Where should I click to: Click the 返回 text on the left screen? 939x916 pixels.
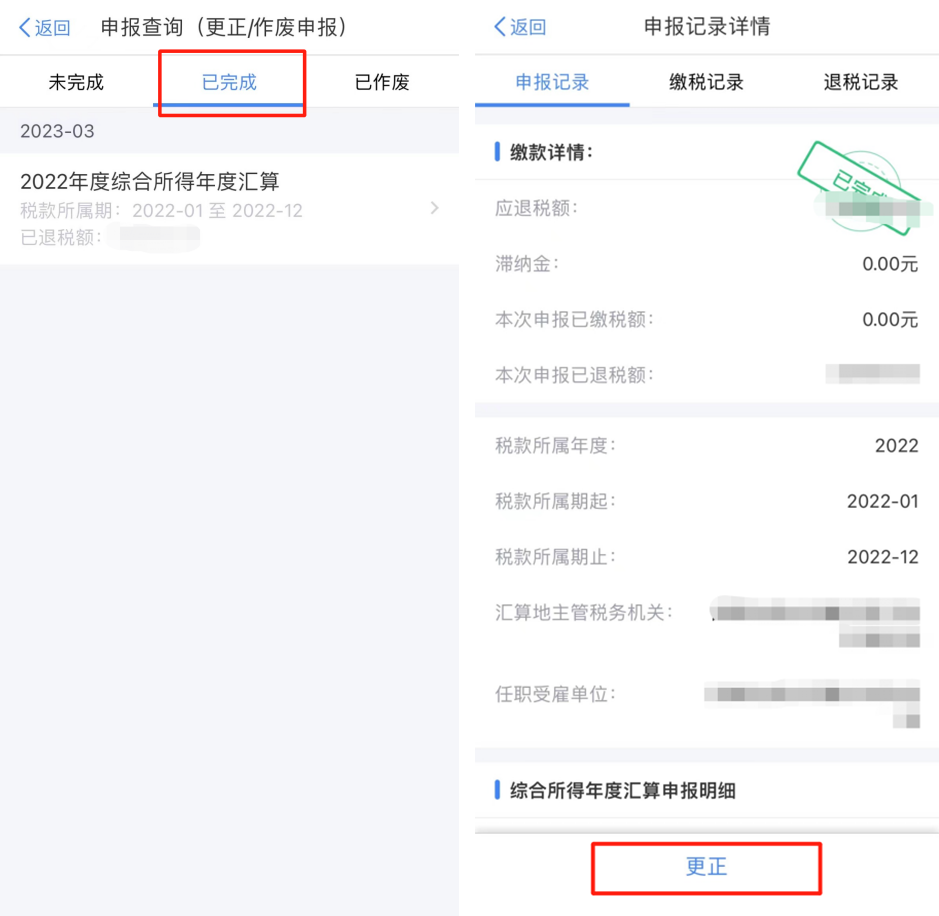tap(53, 28)
